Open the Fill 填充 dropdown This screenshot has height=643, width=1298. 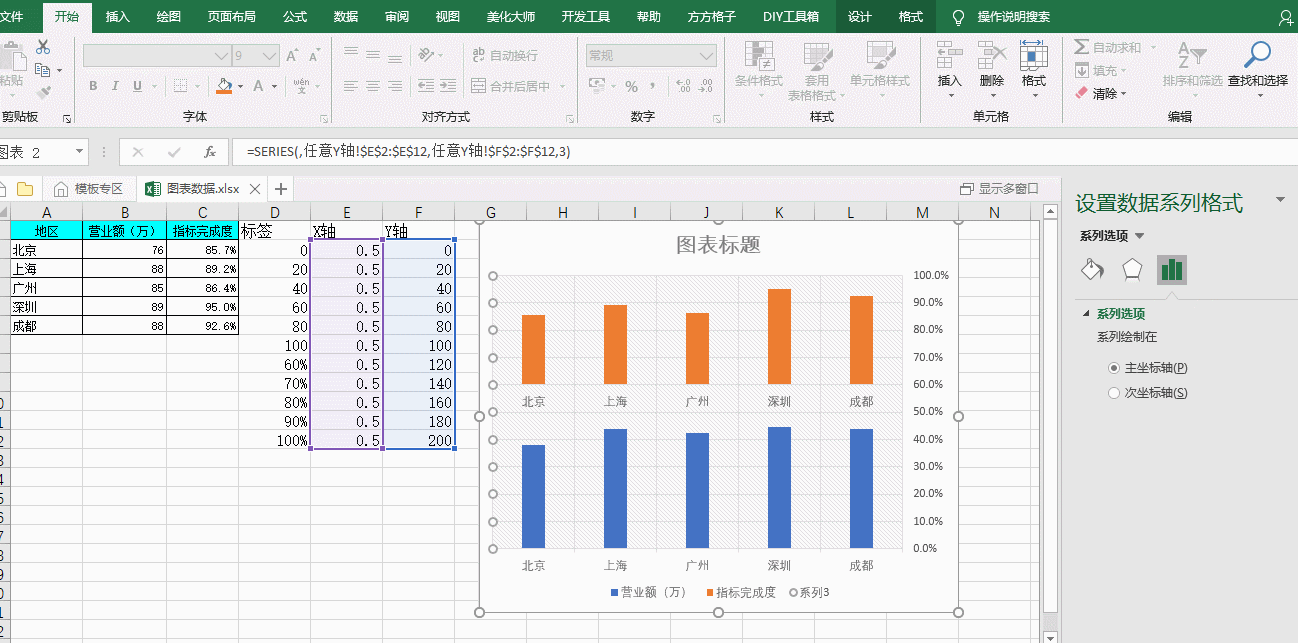coord(1101,70)
